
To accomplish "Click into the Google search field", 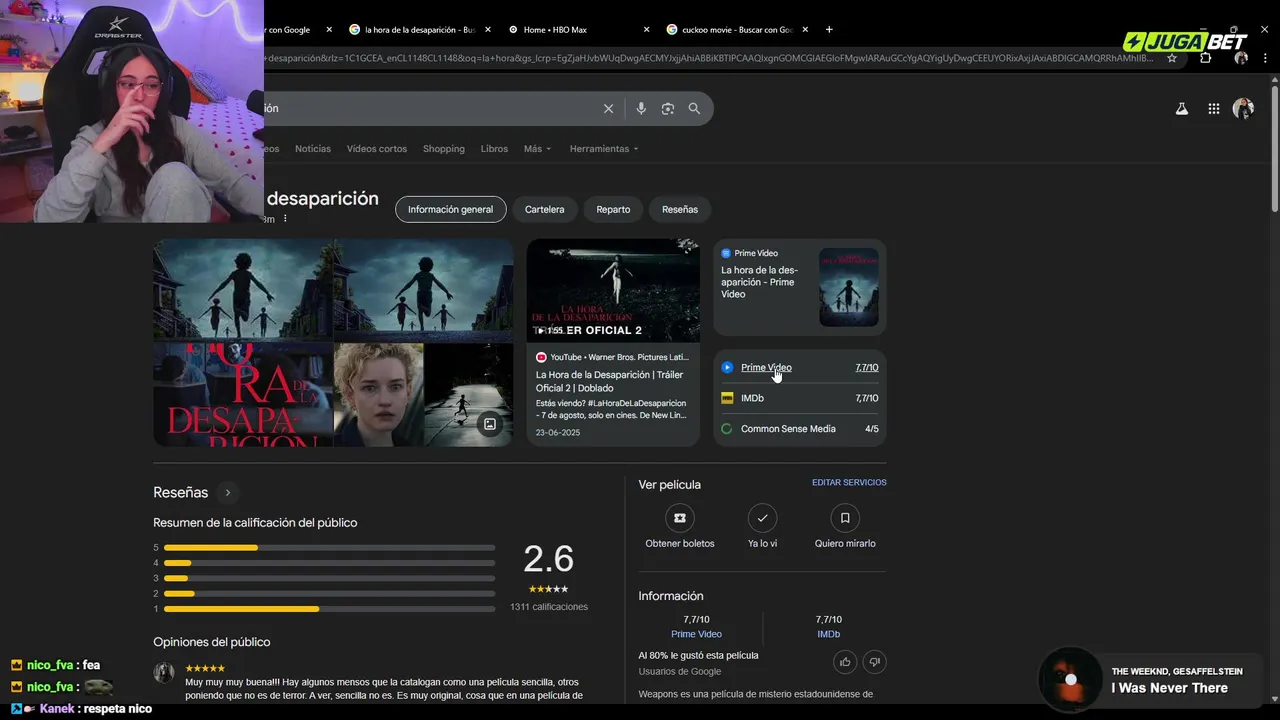I will [430, 108].
